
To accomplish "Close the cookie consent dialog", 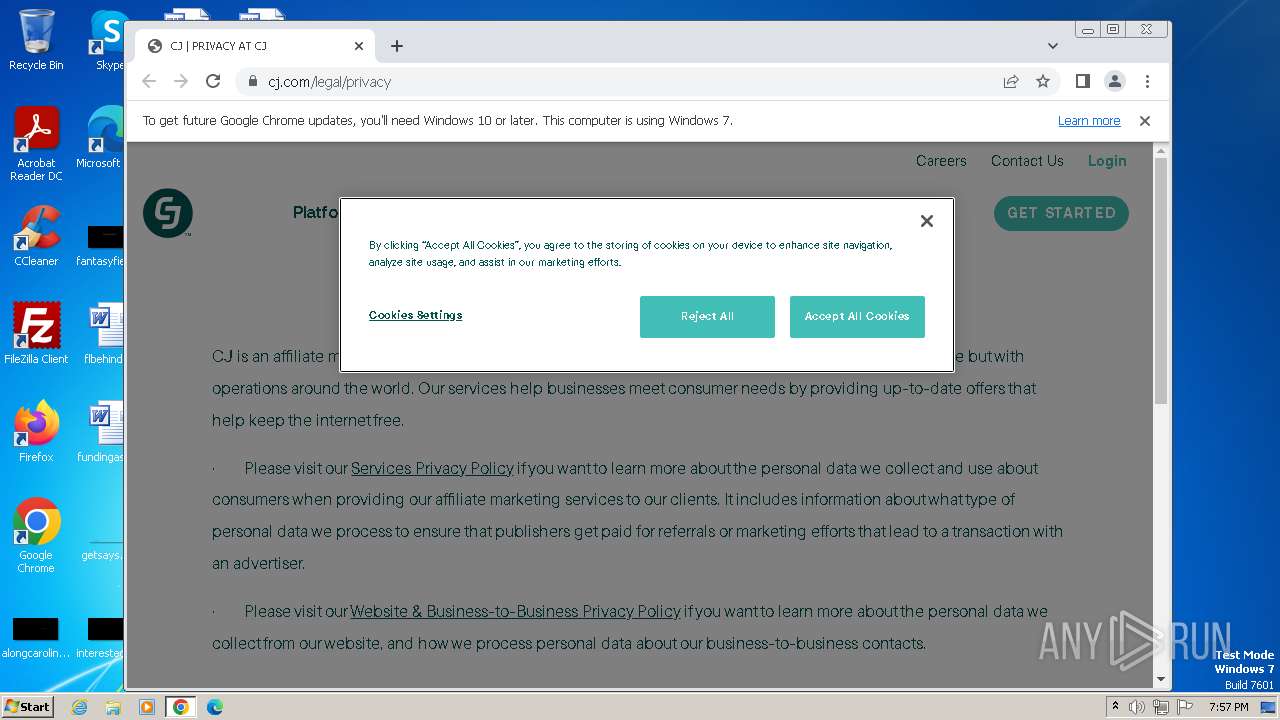I will [927, 221].
